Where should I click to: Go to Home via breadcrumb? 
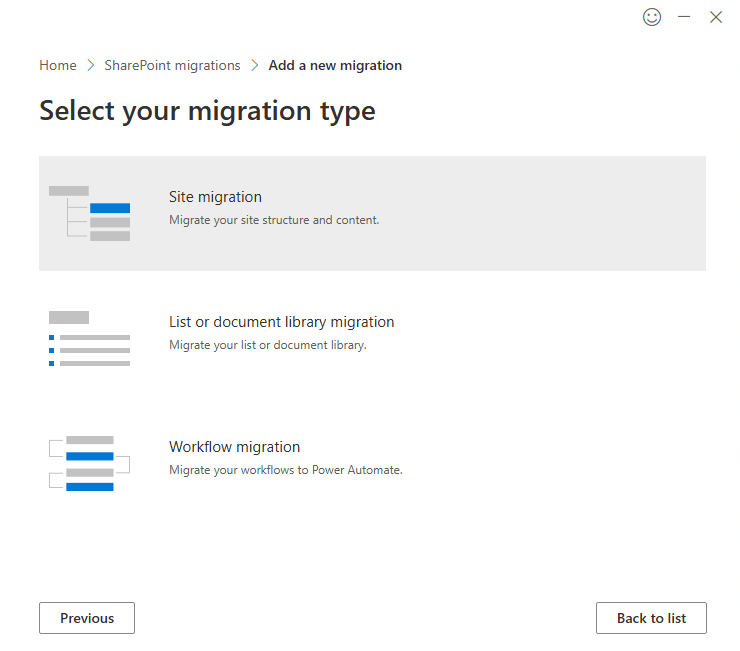tap(58, 66)
